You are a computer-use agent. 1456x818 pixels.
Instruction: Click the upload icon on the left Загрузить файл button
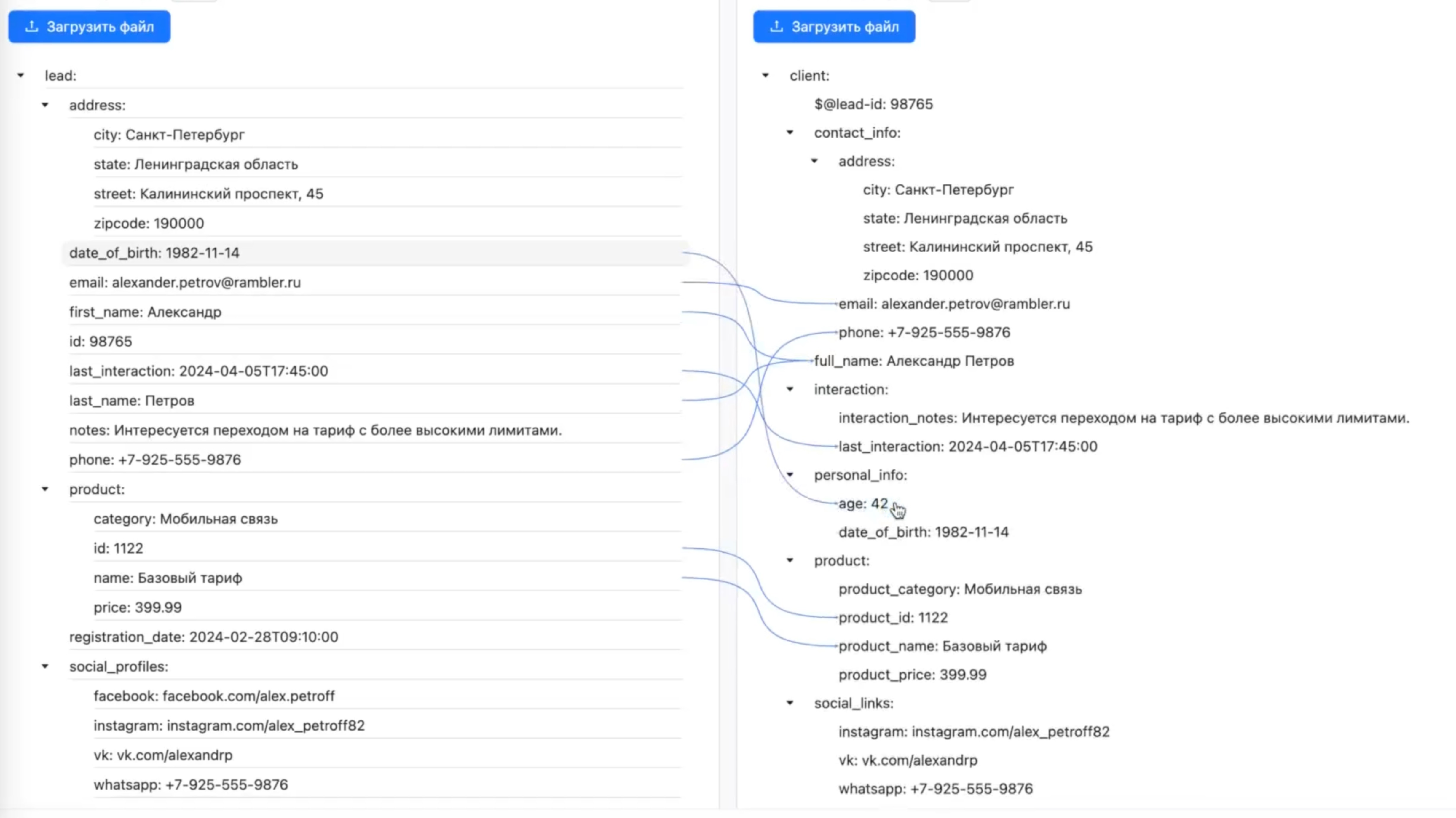pos(32,26)
